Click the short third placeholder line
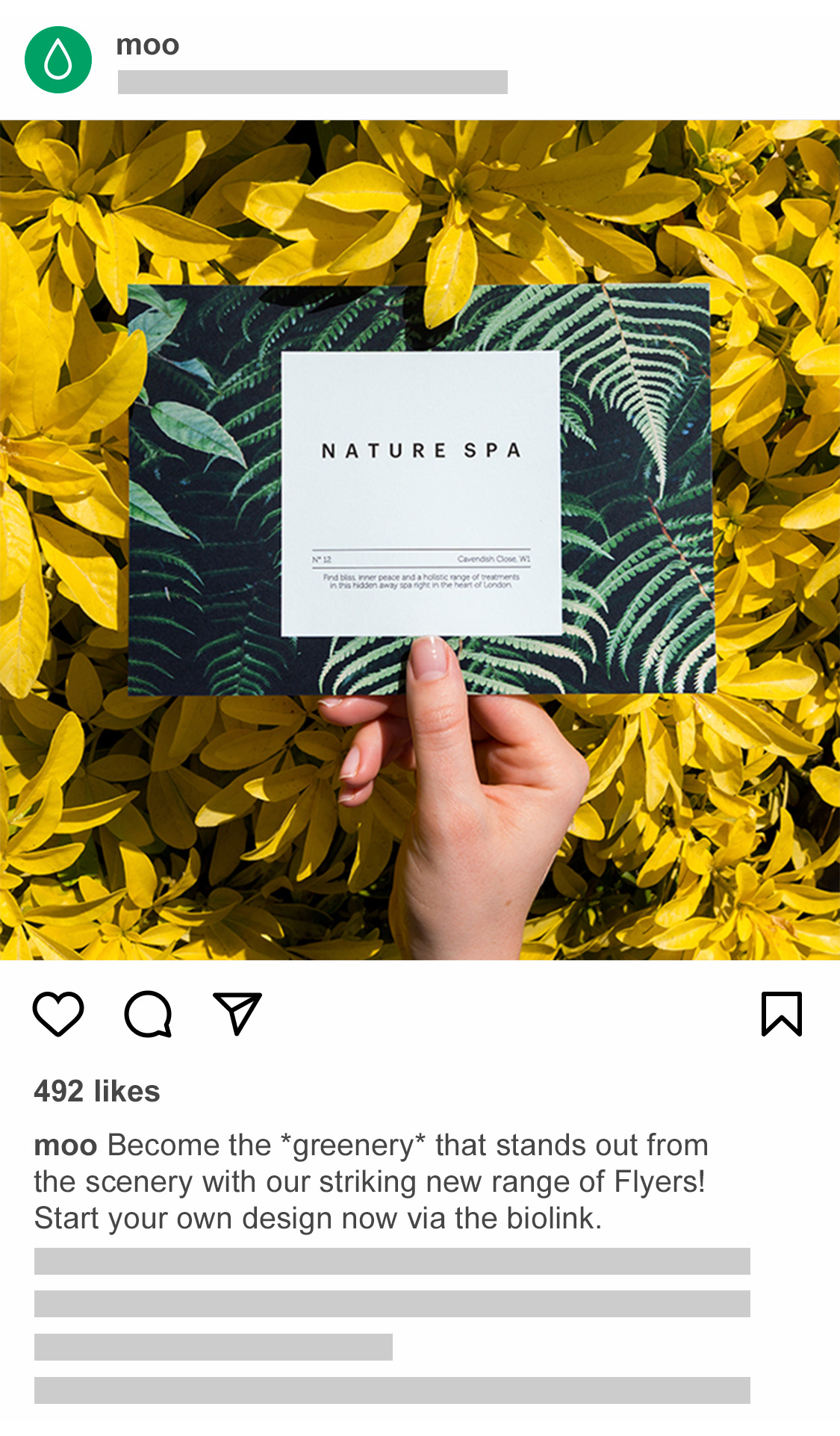Viewport: 840px width, 1436px height. (x=214, y=1347)
